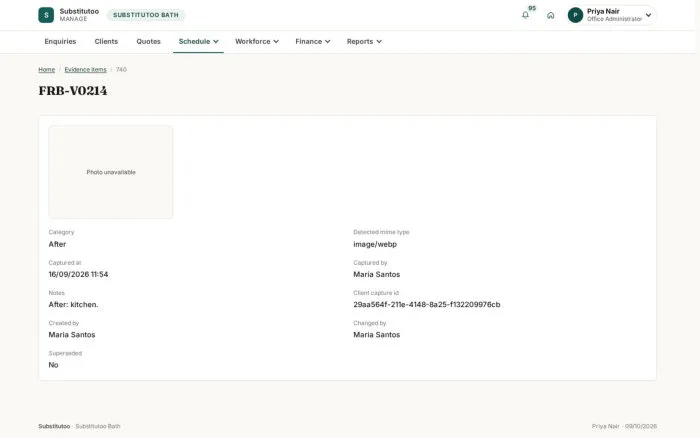Viewport: 700px width, 438px height.
Task: Click the Photo unavailable thumbnail
Action: [x=111, y=172]
